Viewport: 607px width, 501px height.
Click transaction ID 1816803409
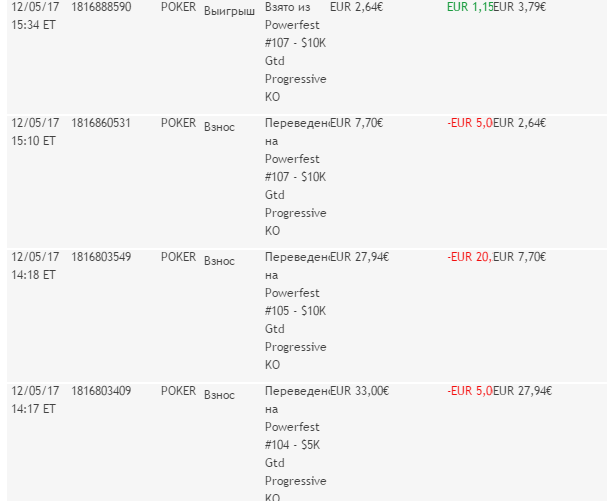[101, 390]
